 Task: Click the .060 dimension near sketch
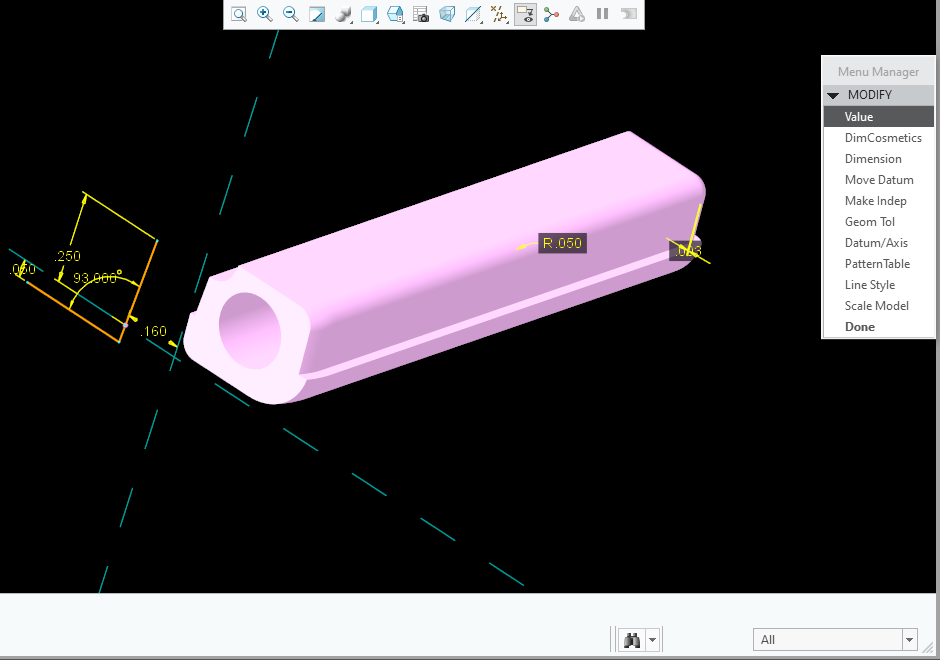(23, 269)
